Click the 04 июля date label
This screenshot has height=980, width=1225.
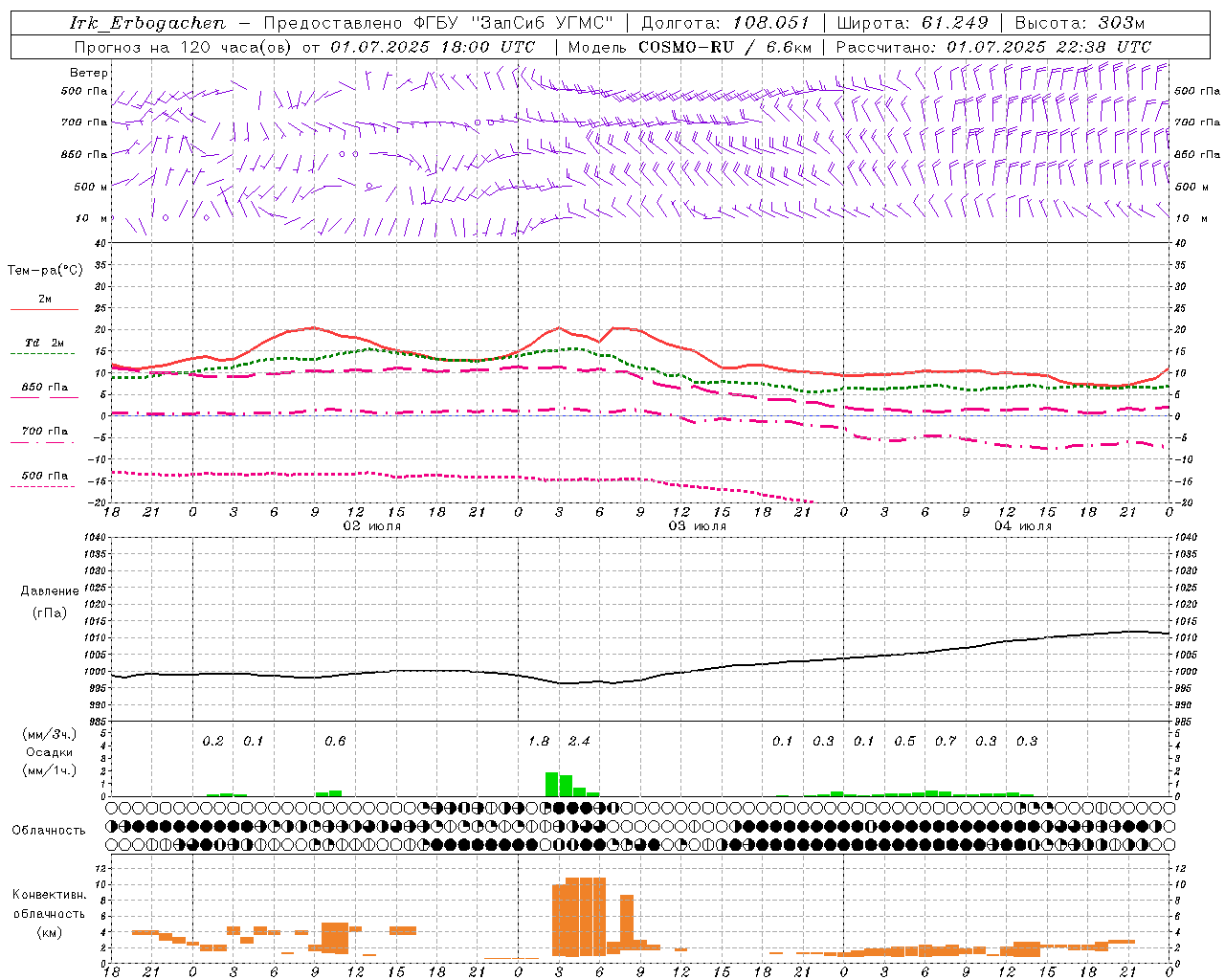coord(1023,526)
